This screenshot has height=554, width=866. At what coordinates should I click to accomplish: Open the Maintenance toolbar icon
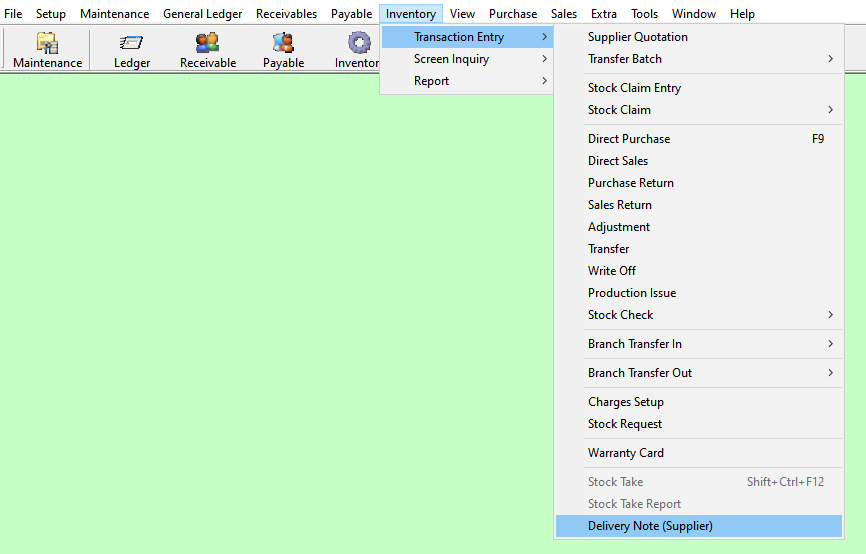coord(47,50)
